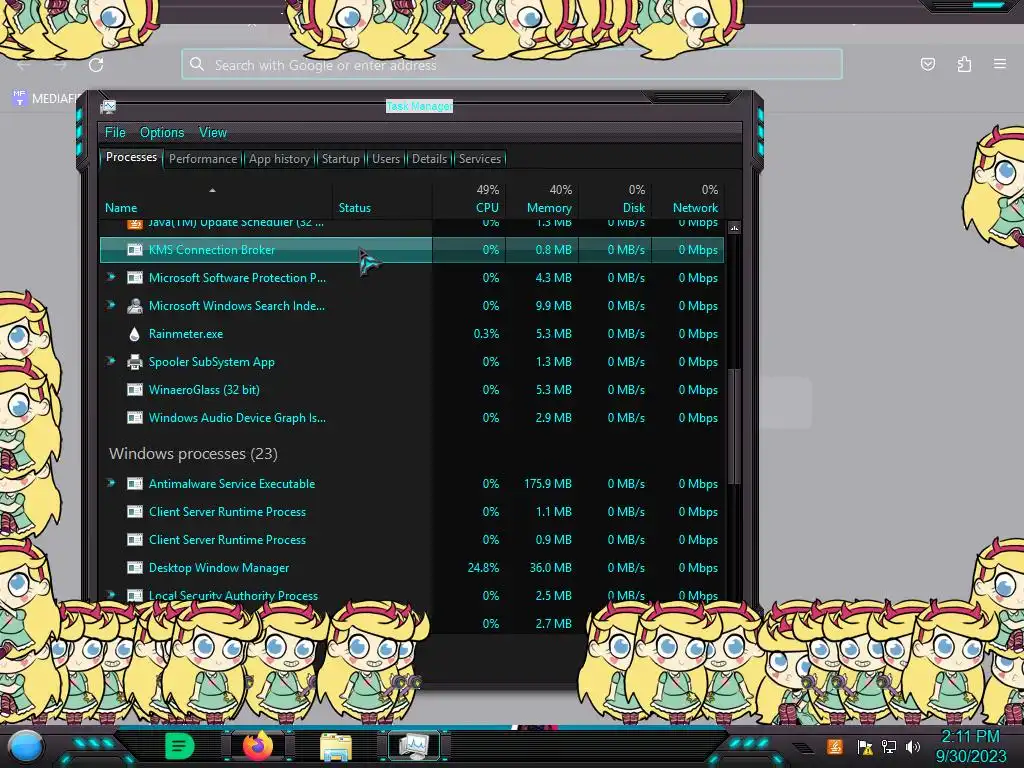Switch to the App history tab
1024x768 pixels.
coord(279,159)
